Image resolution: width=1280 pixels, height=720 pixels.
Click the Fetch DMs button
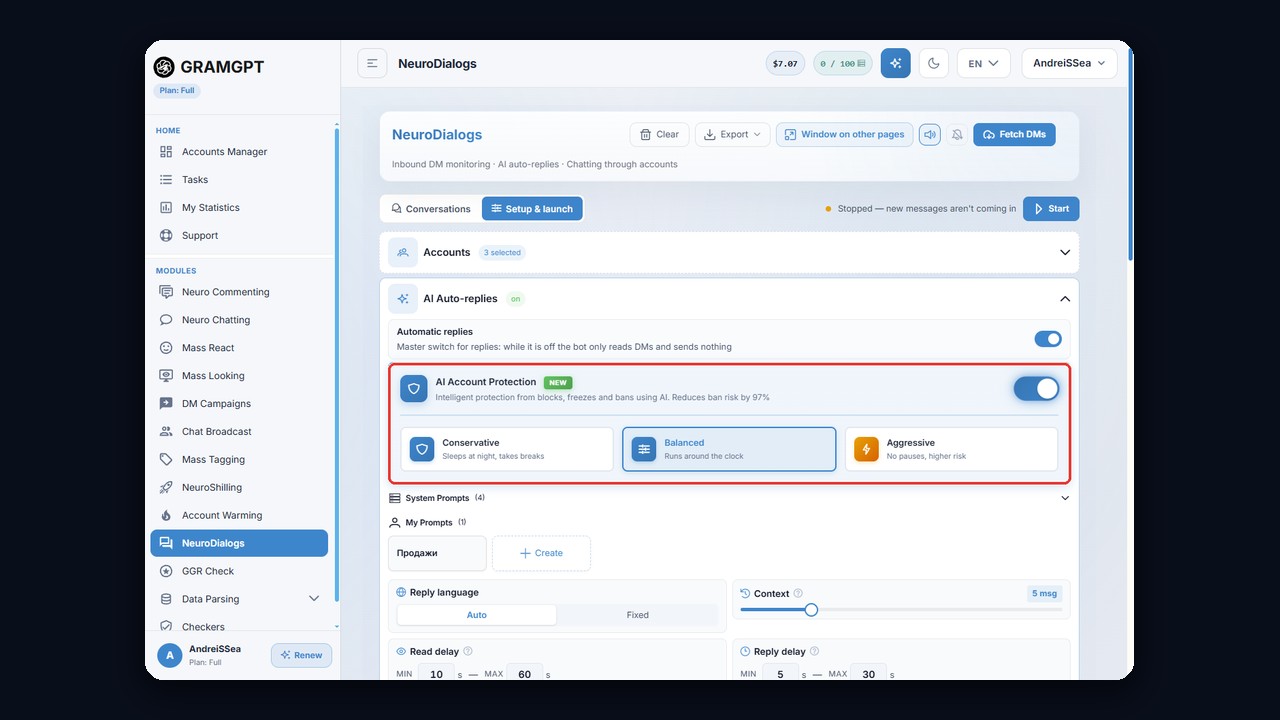coord(1014,134)
